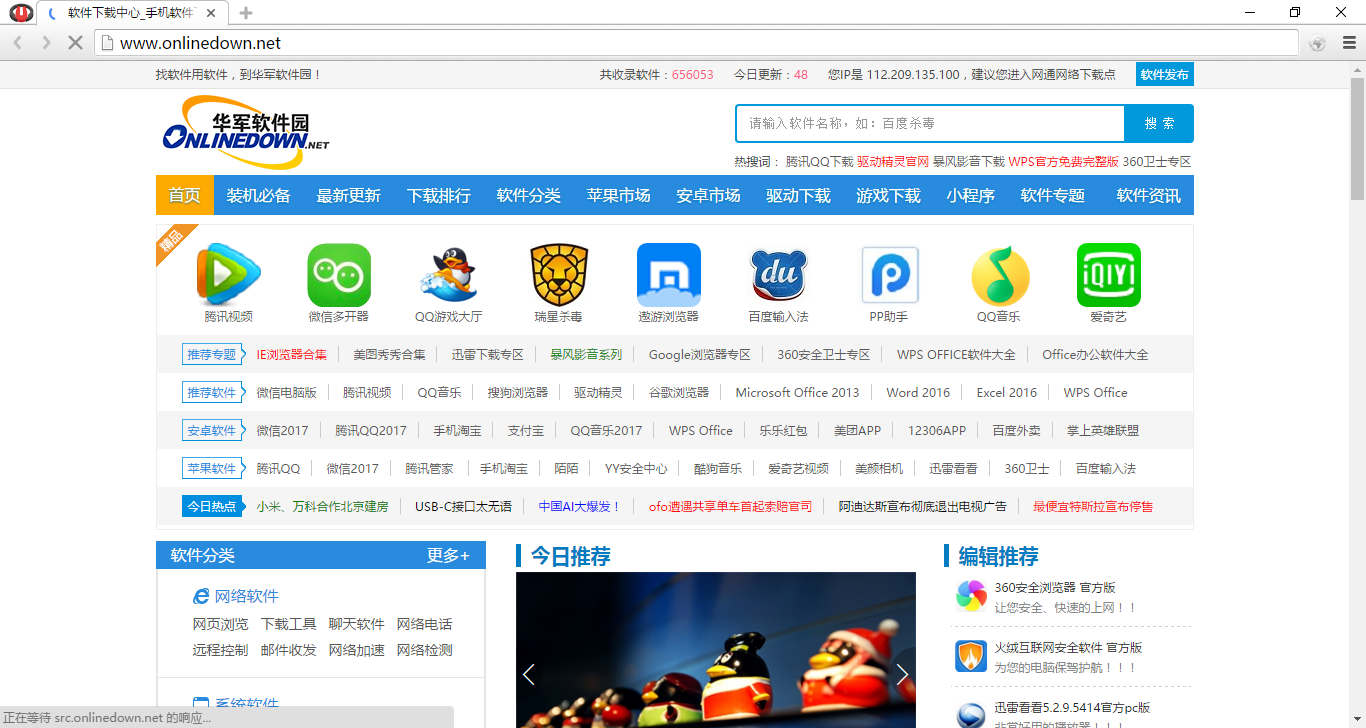Open the 瑞星杀毒 lion icon
Screen dimensions: 1366x728
[559, 275]
